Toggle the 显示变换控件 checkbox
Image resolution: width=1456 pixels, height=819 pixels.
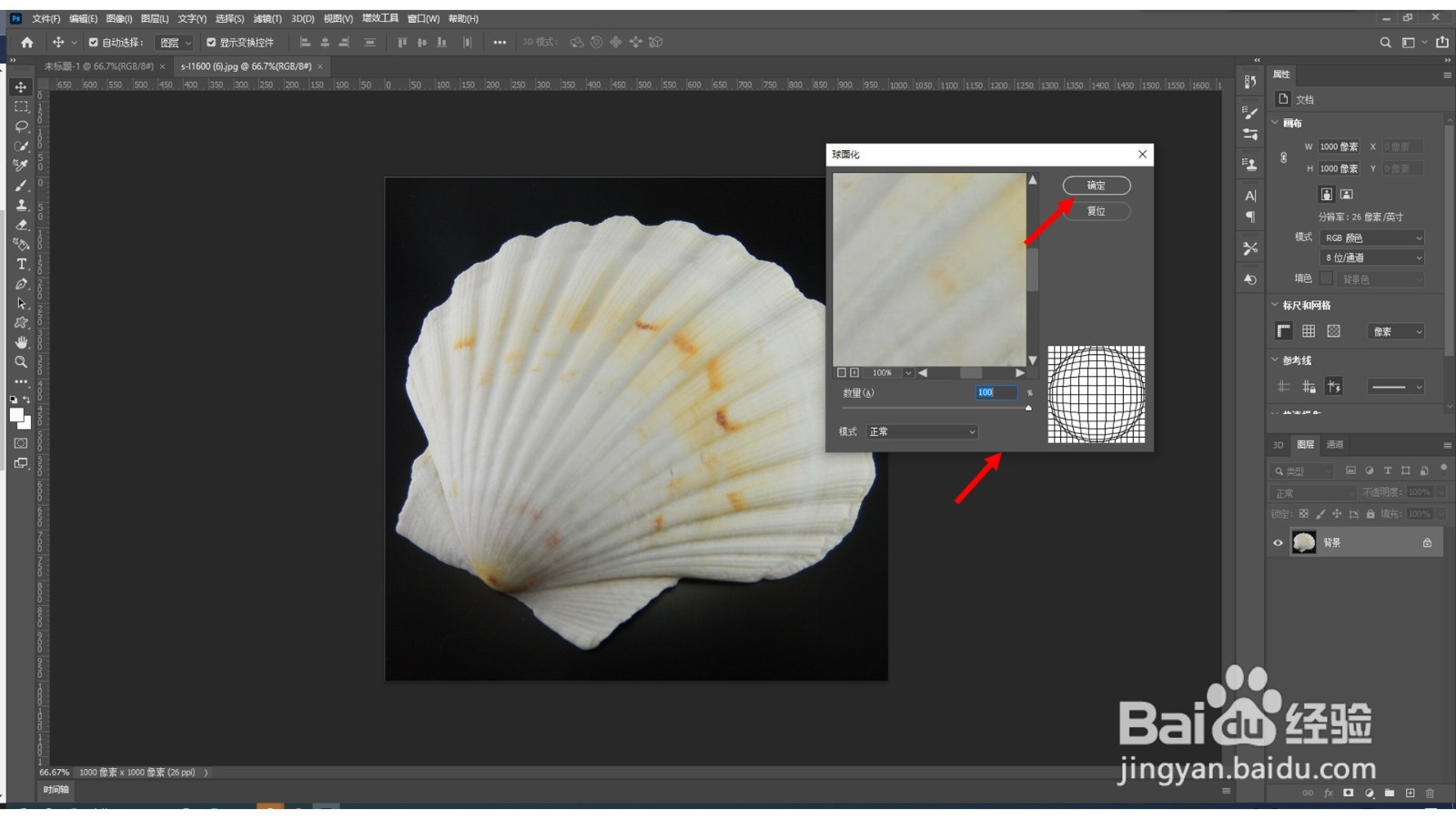[211, 42]
